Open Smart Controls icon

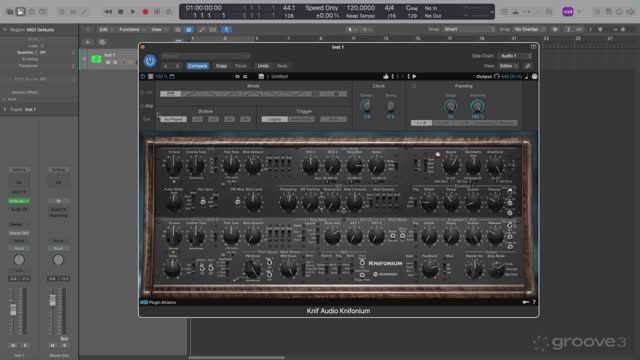62,12
